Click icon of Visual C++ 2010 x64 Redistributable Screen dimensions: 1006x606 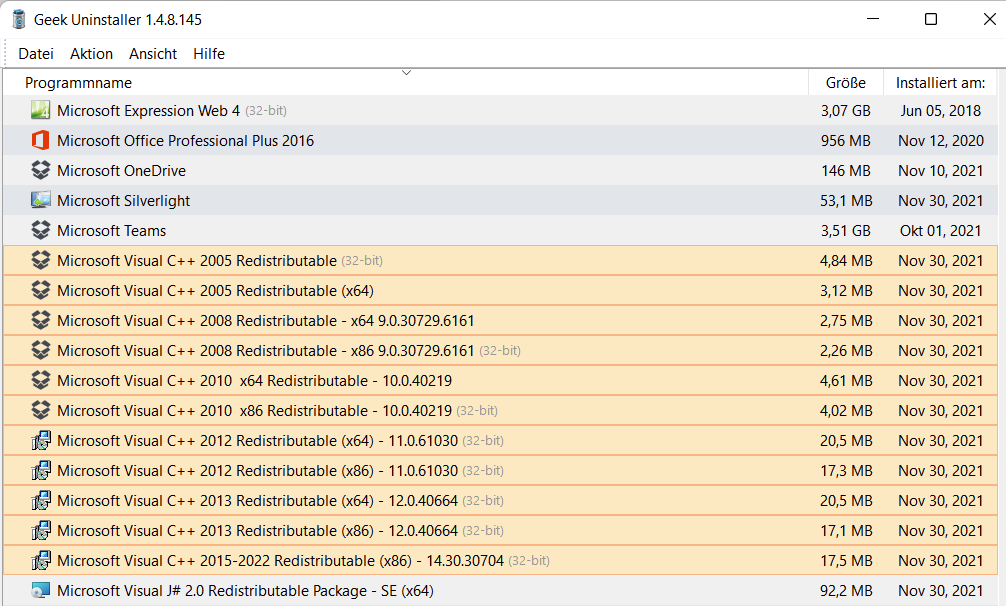40,380
